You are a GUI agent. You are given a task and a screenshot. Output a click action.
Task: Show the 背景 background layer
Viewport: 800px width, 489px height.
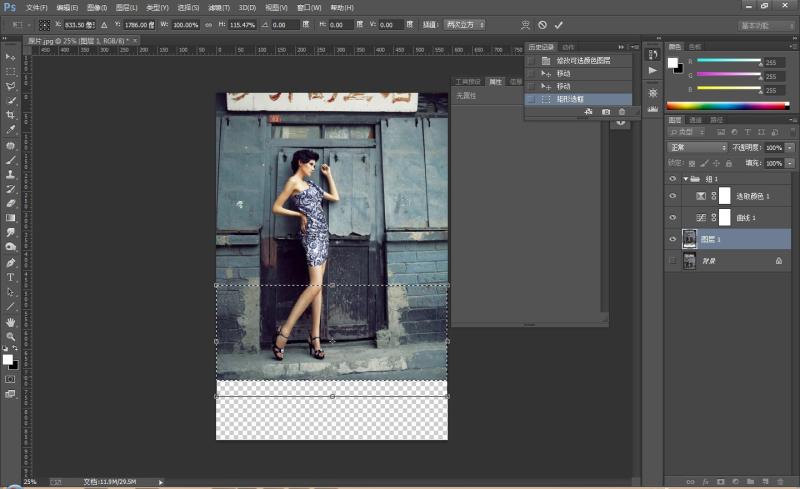tap(672, 260)
